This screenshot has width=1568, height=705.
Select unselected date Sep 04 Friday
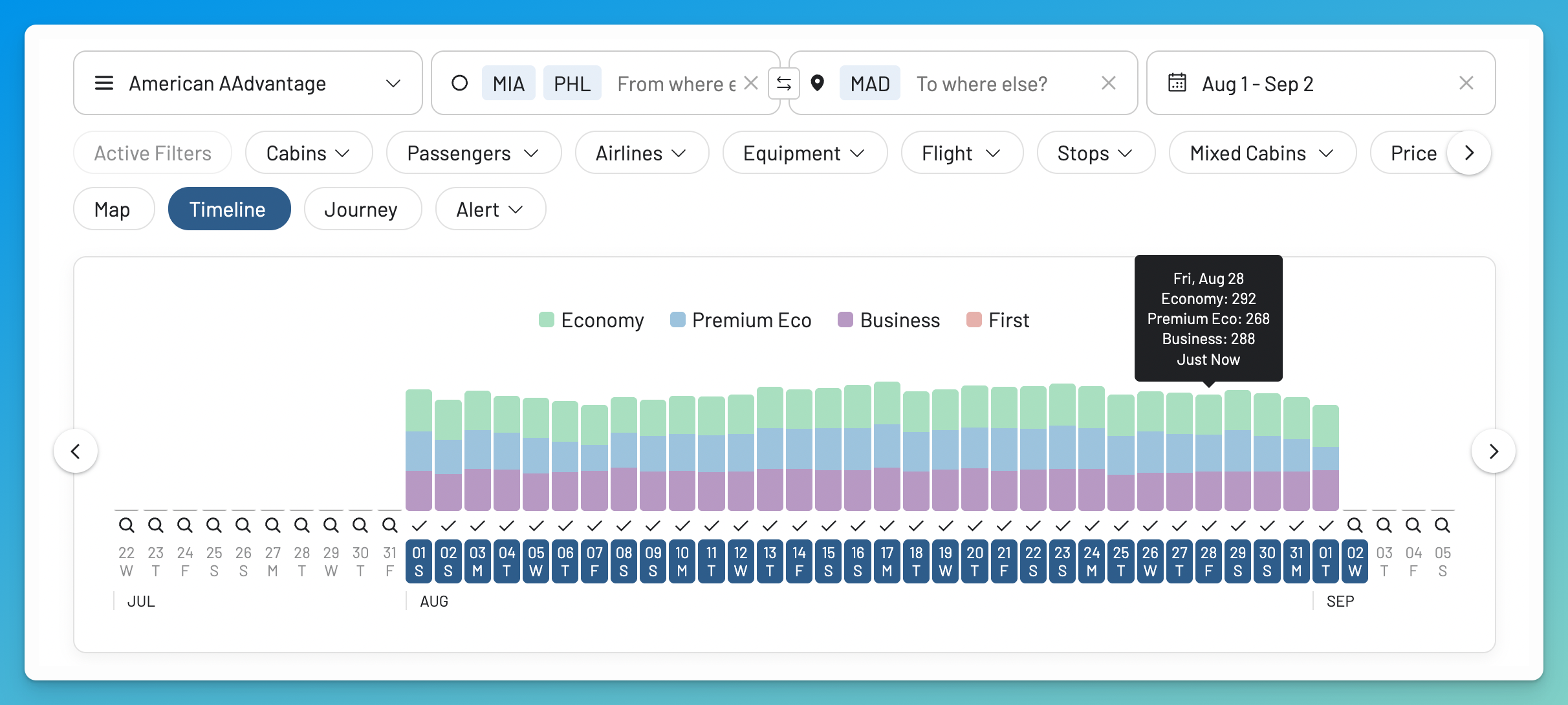tap(1413, 561)
